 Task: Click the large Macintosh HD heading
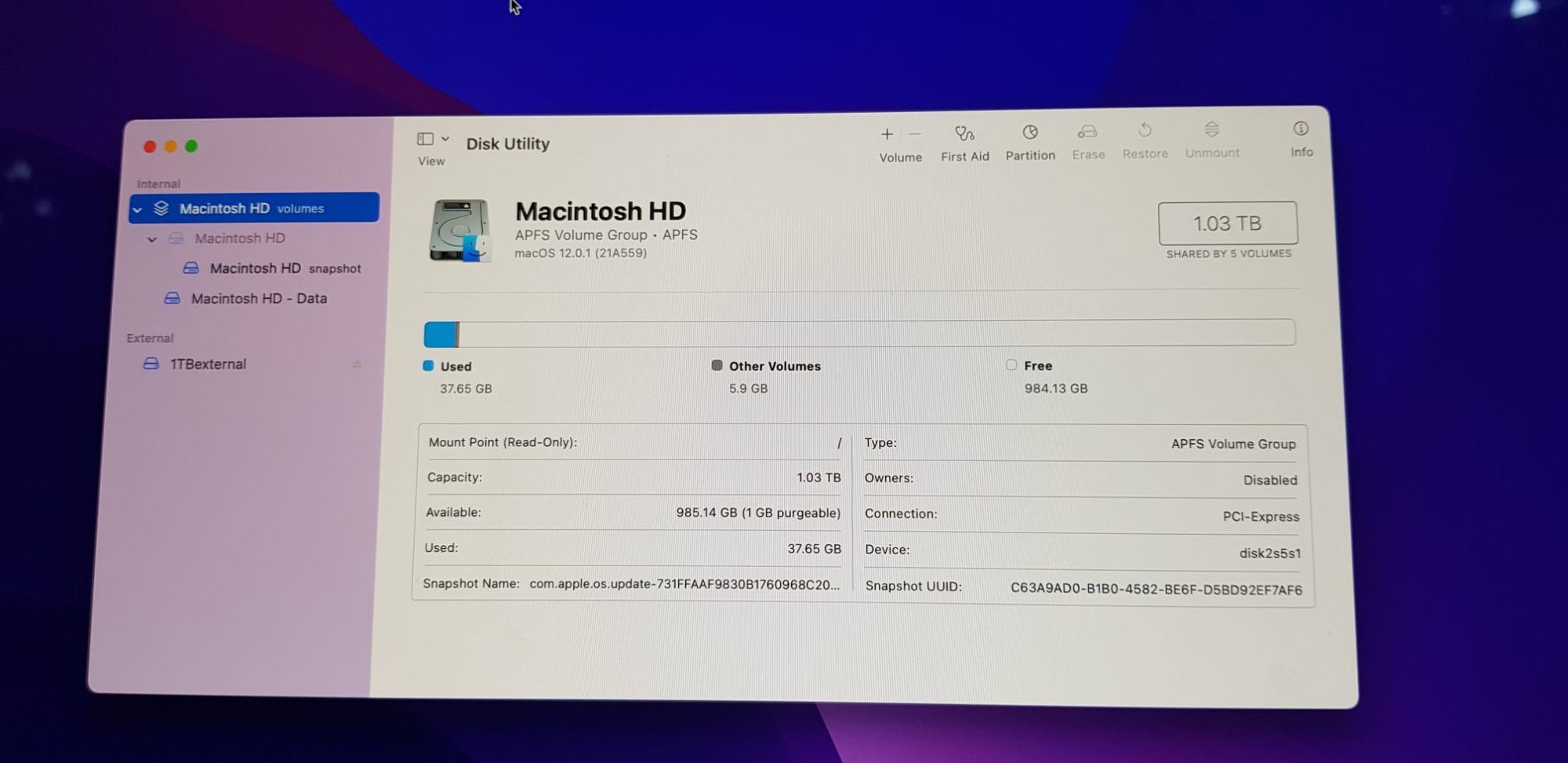[x=601, y=211]
